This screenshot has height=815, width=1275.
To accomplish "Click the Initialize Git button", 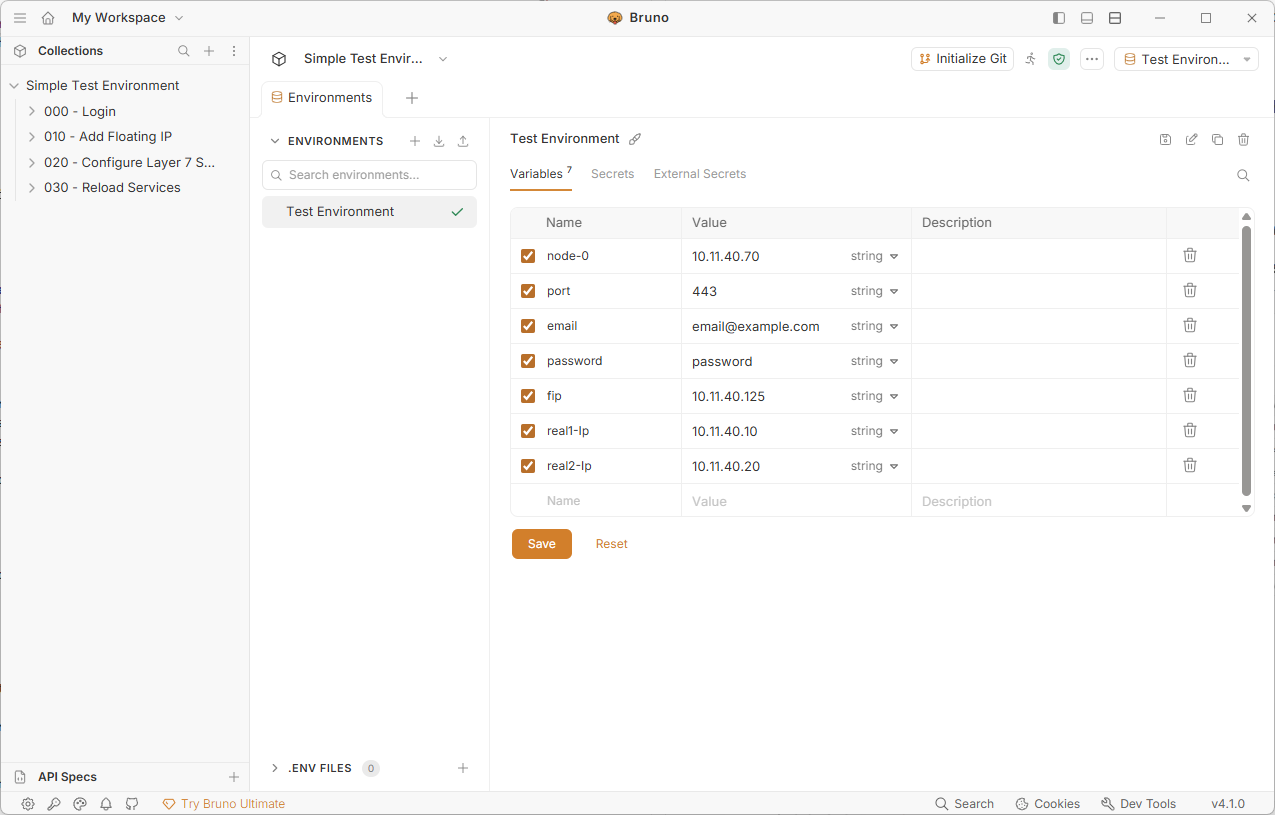I will [963, 59].
